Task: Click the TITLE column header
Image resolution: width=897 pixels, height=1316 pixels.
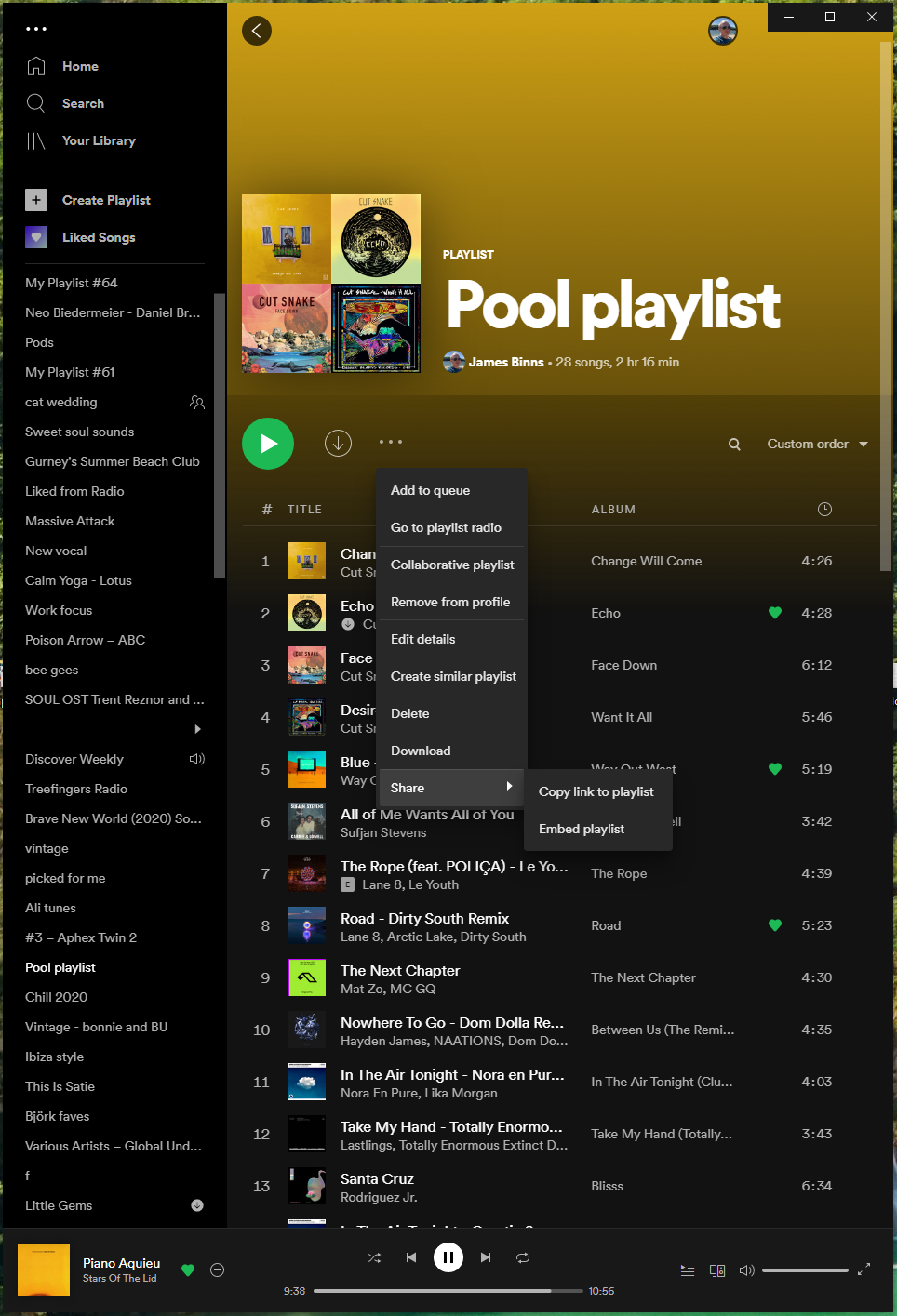Action: 304,509
